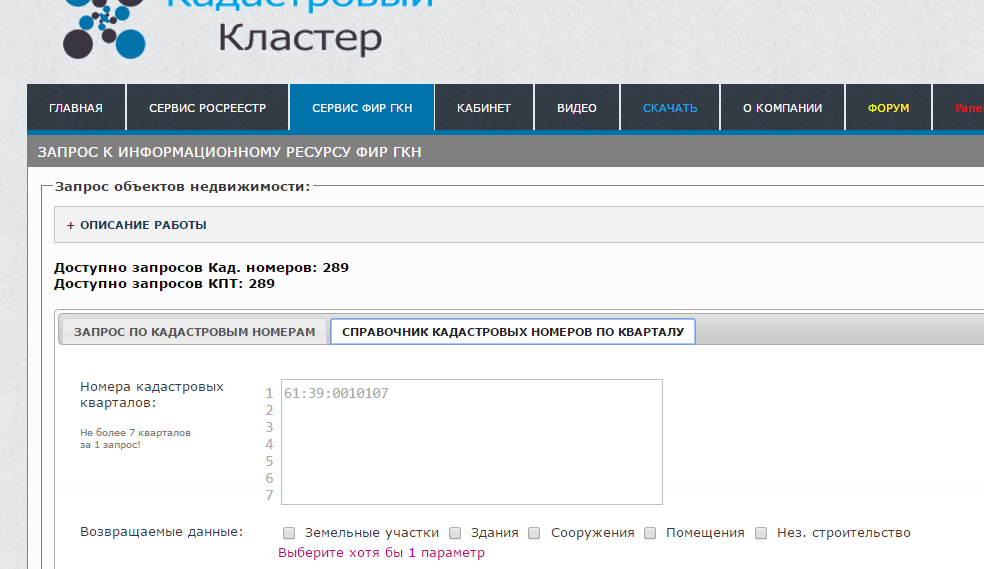The image size is (984, 569).
Task: Check the Сооружения option
Action: pos(534,533)
